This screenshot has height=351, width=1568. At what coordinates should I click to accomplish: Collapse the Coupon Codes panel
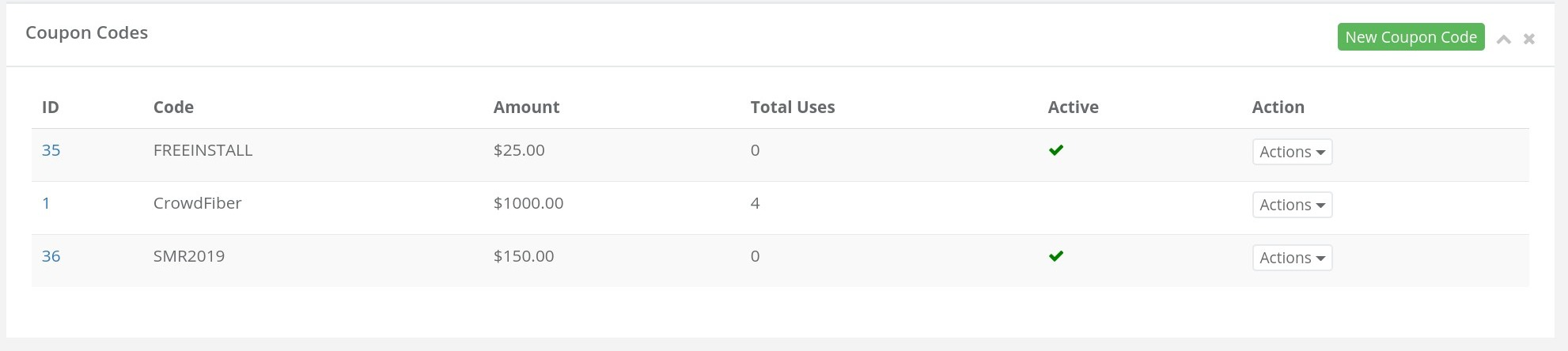pos(1504,39)
